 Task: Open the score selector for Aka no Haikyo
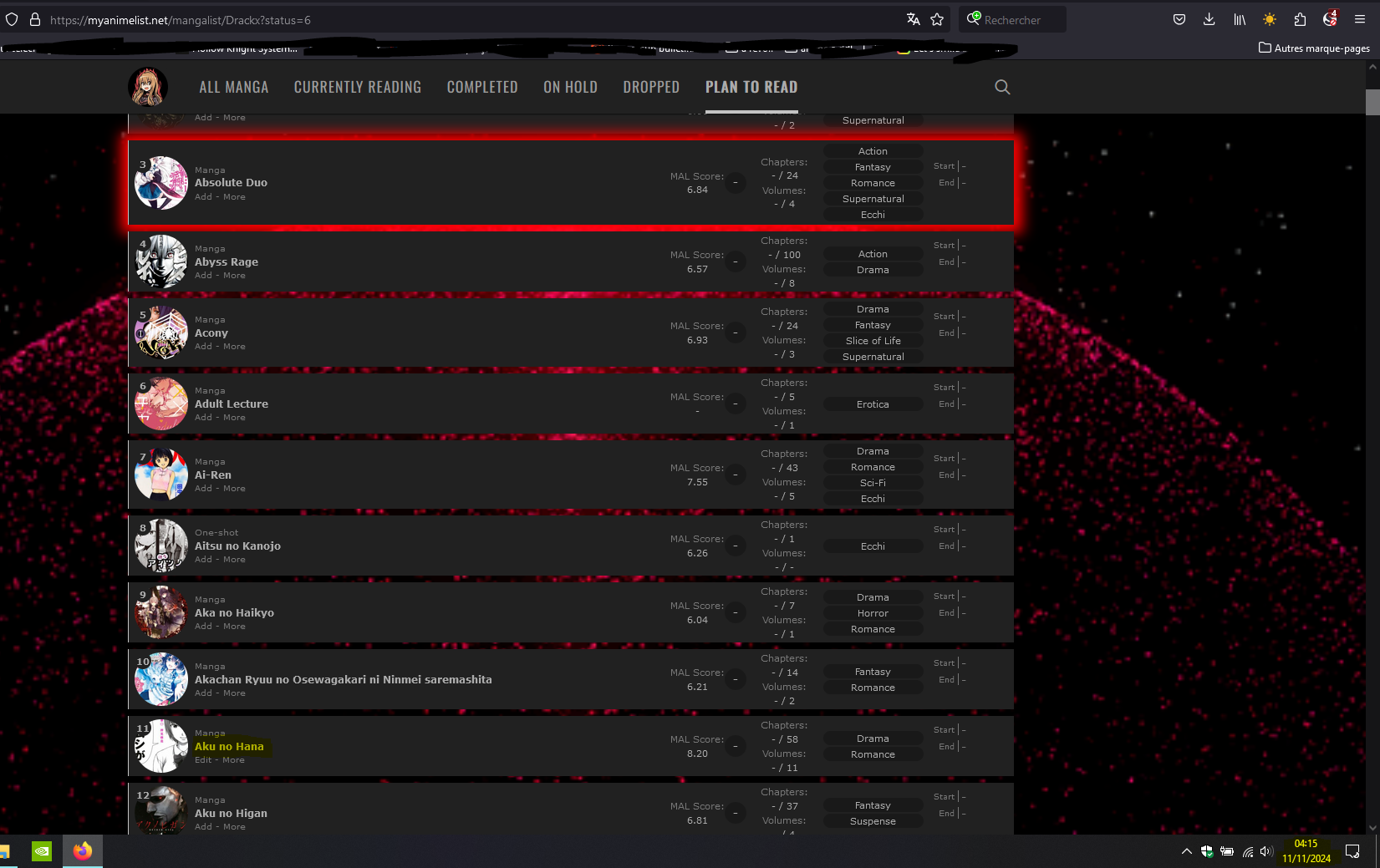(x=736, y=613)
